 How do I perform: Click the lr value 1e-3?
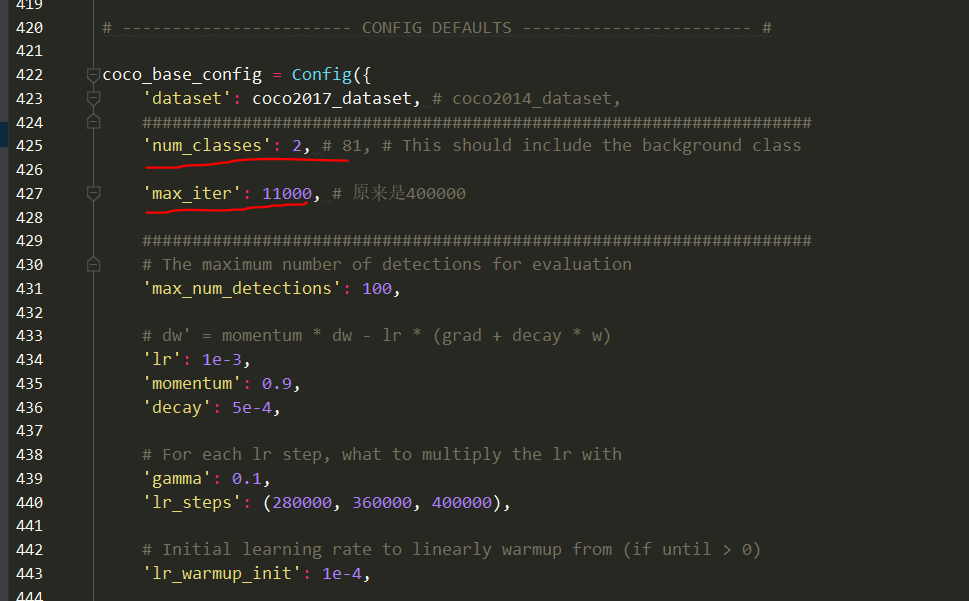(x=222, y=359)
